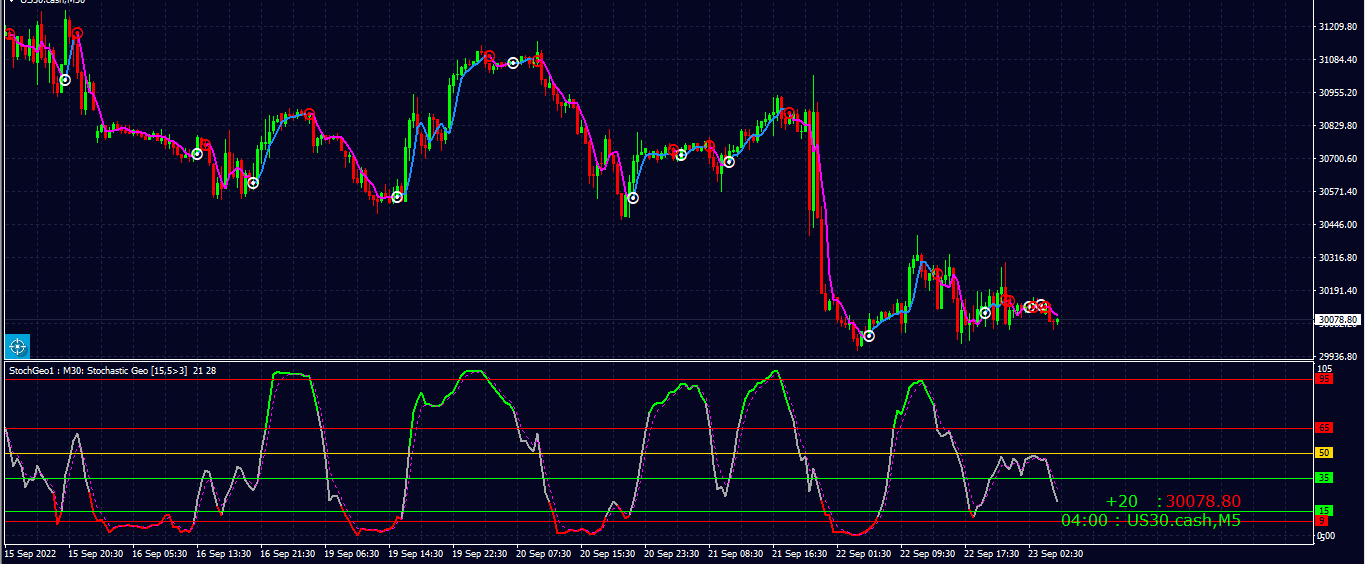Click the '23 Sep 02:30' time label
The height and width of the screenshot is (564, 1366).
pyautogui.click(x=1056, y=553)
